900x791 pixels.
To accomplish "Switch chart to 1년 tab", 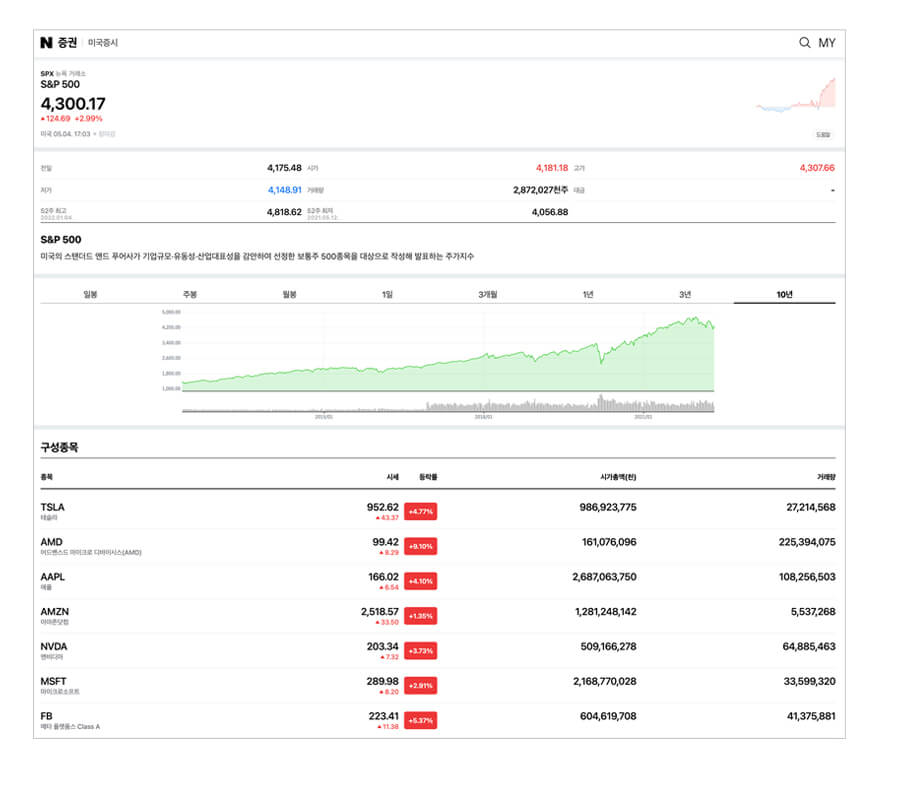I will (x=588, y=294).
